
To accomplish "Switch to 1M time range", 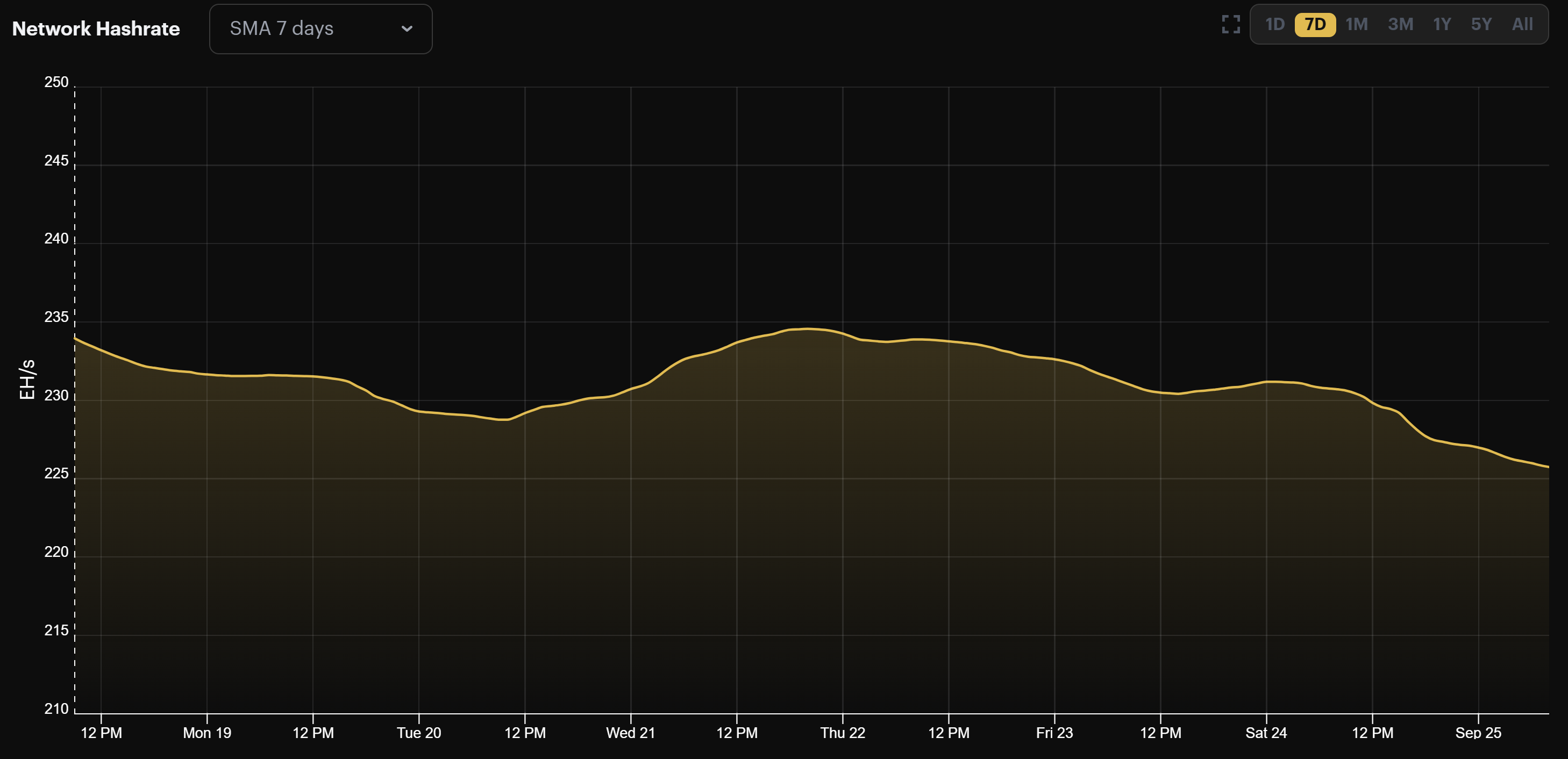I will (x=1356, y=24).
